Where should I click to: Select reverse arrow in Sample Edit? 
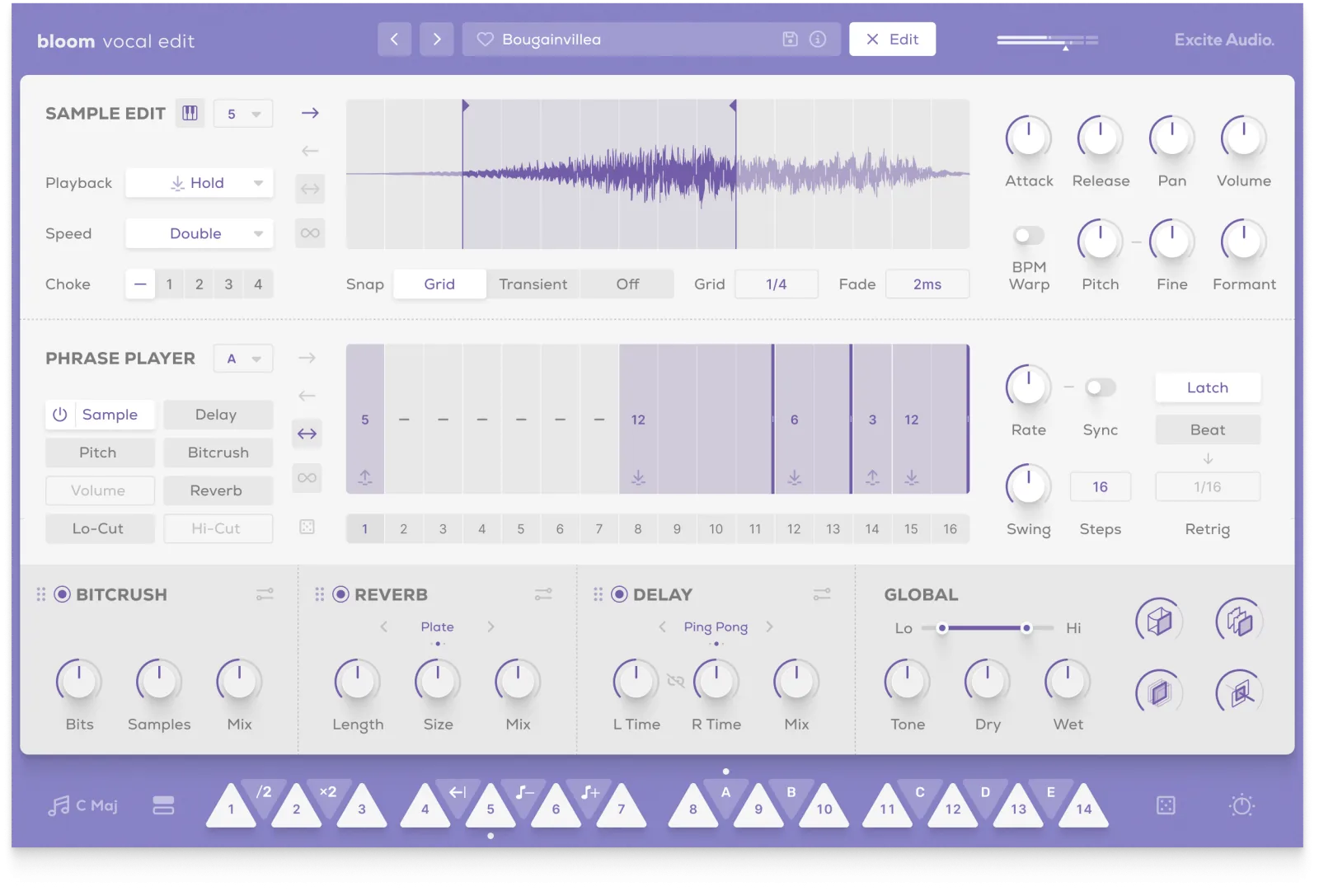(x=310, y=151)
